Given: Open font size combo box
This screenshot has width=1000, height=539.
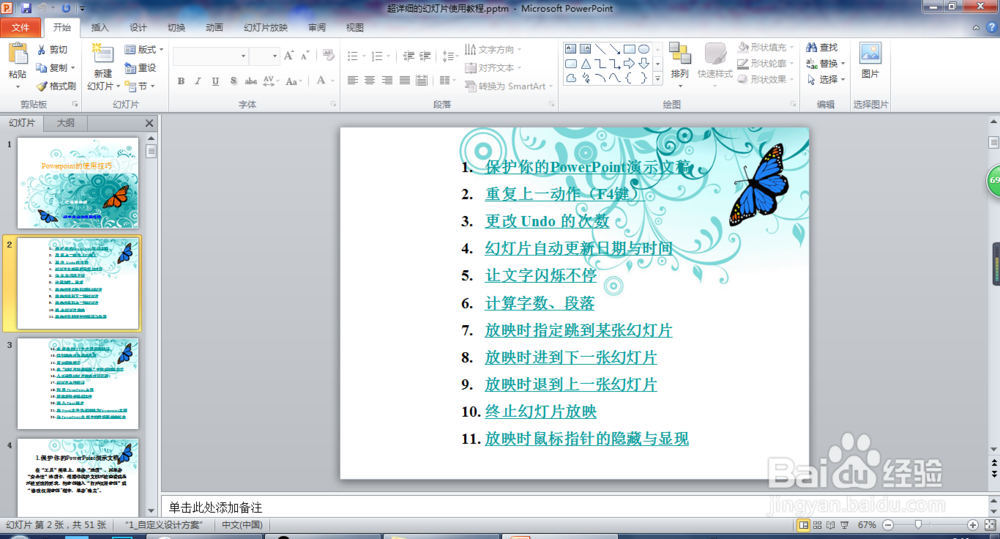Looking at the screenshot, I should [263, 56].
